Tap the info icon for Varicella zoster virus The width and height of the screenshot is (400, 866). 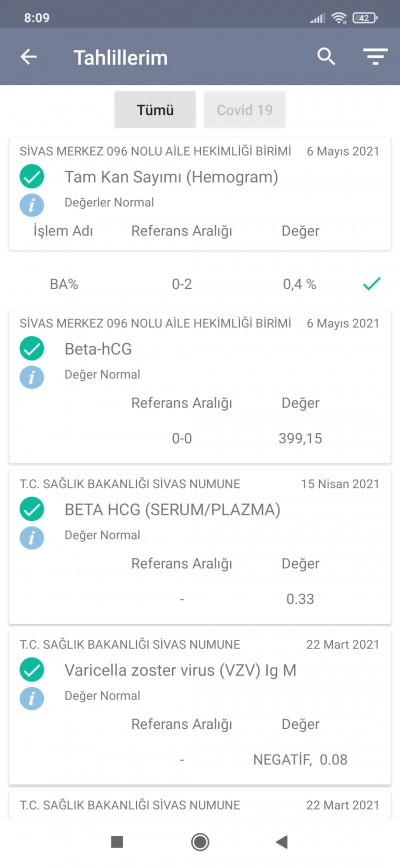pos(31,698)
